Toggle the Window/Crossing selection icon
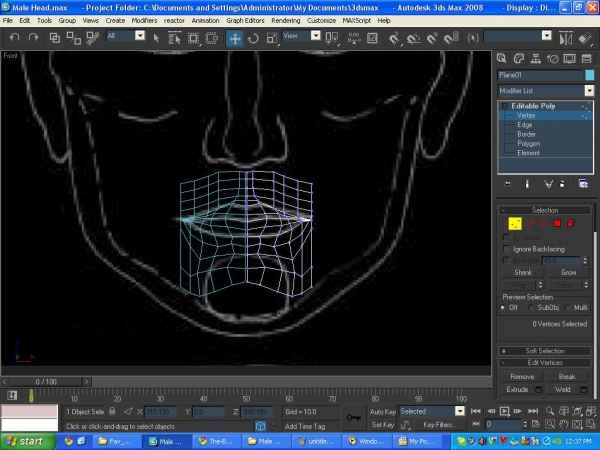The height and width of the screenshot is (450, 600). point(212,38)
